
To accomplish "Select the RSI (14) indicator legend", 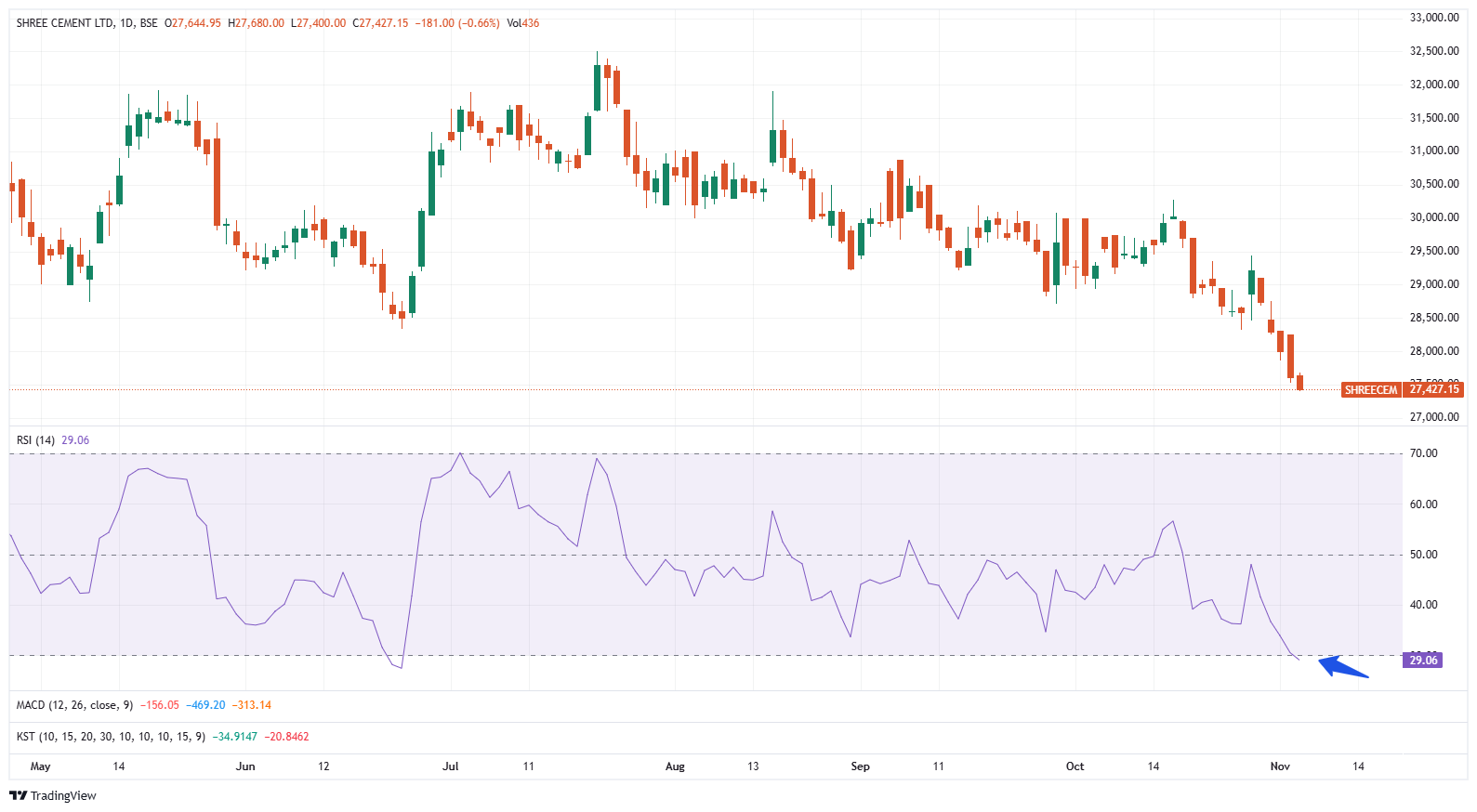I will click(x=36, y=440).
